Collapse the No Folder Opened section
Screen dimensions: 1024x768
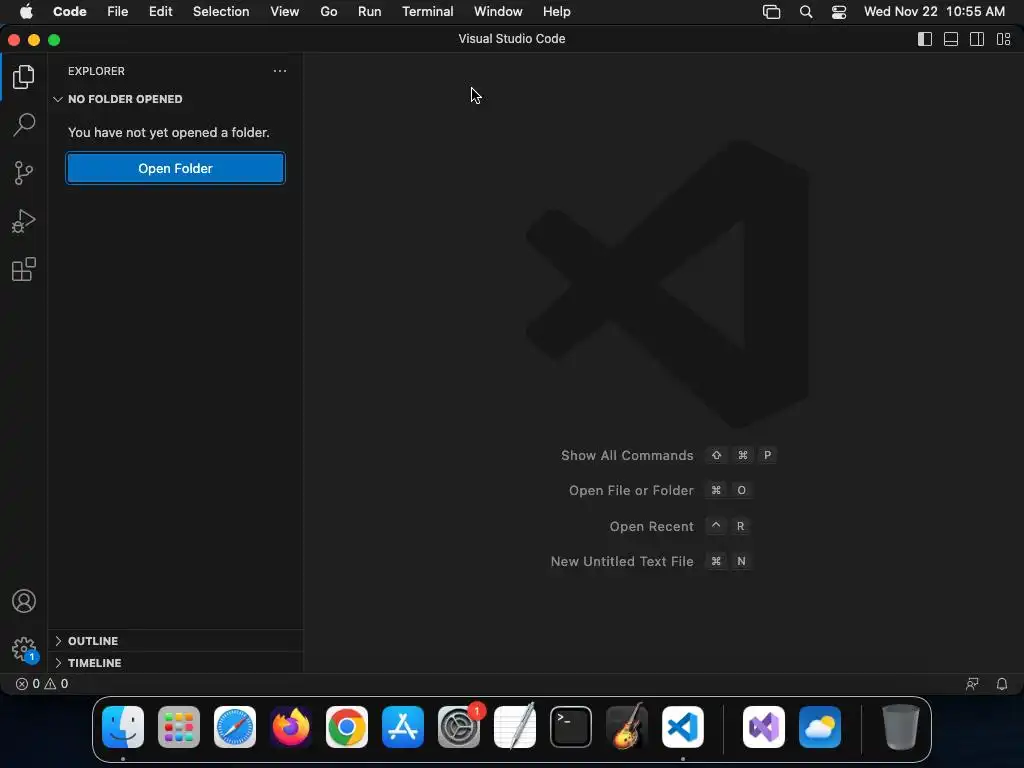175,99
